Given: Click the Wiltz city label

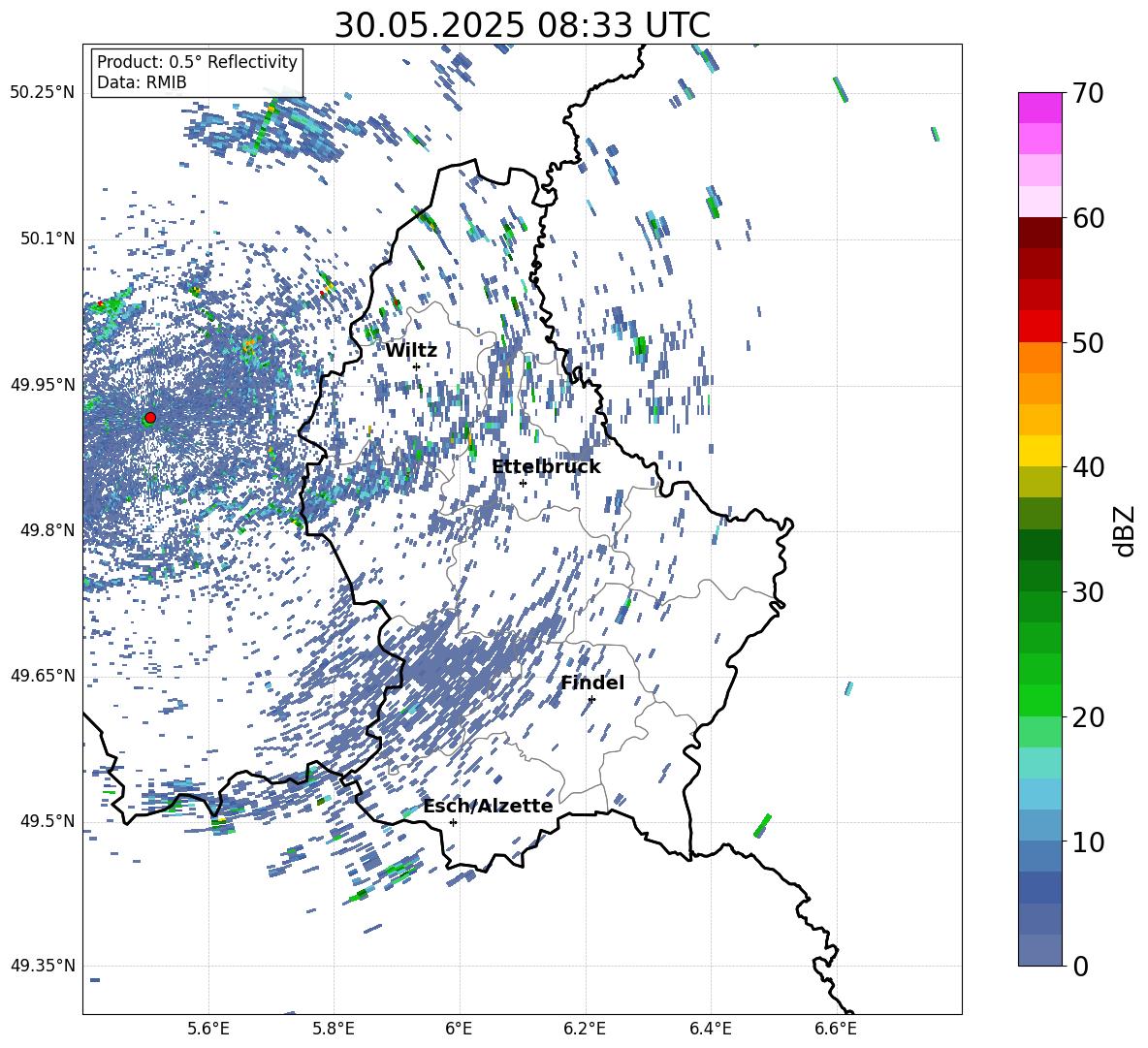Looking at the screenshot, I should [411, 351].
